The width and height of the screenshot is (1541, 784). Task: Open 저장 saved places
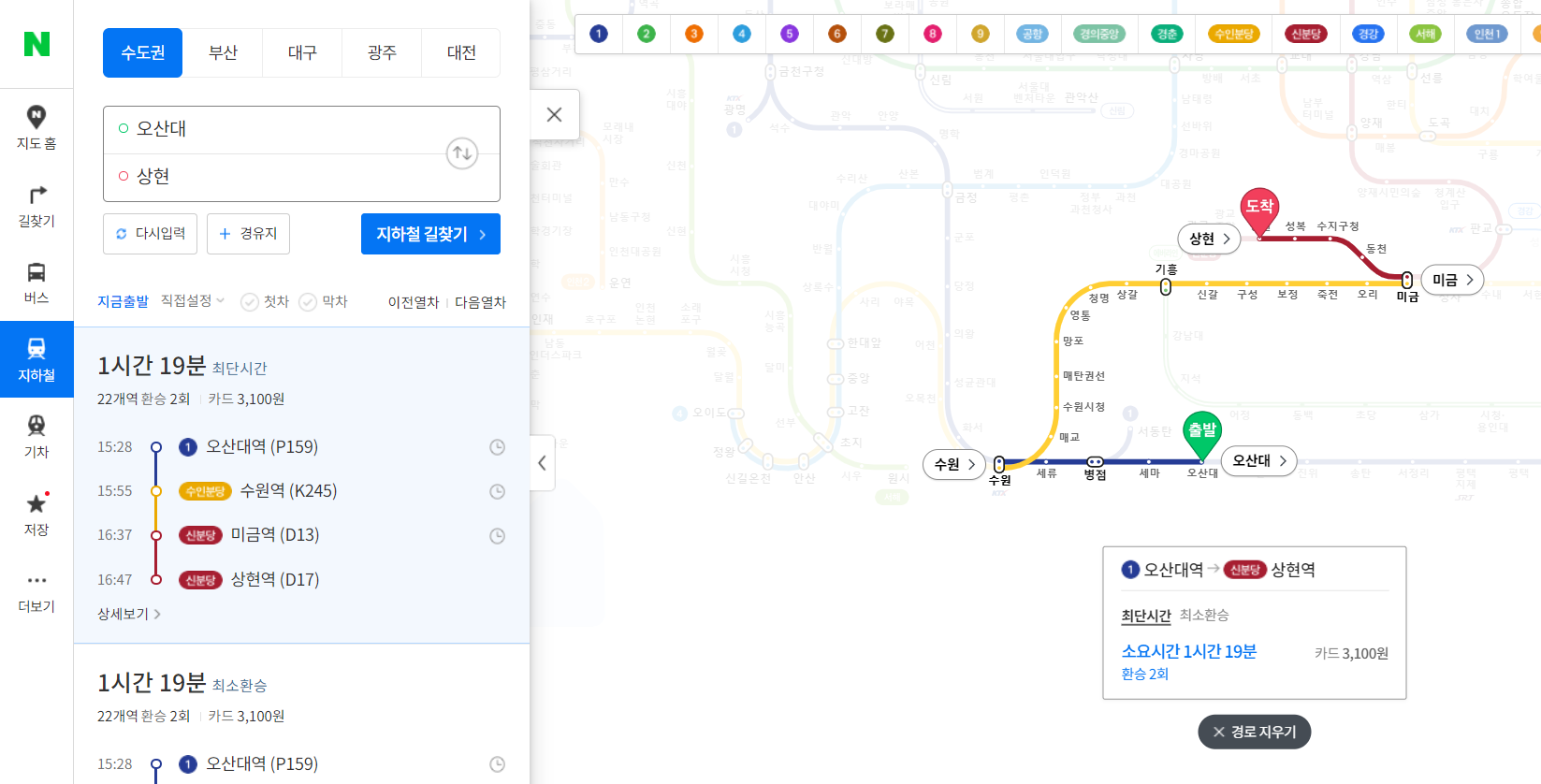[36, 515]
